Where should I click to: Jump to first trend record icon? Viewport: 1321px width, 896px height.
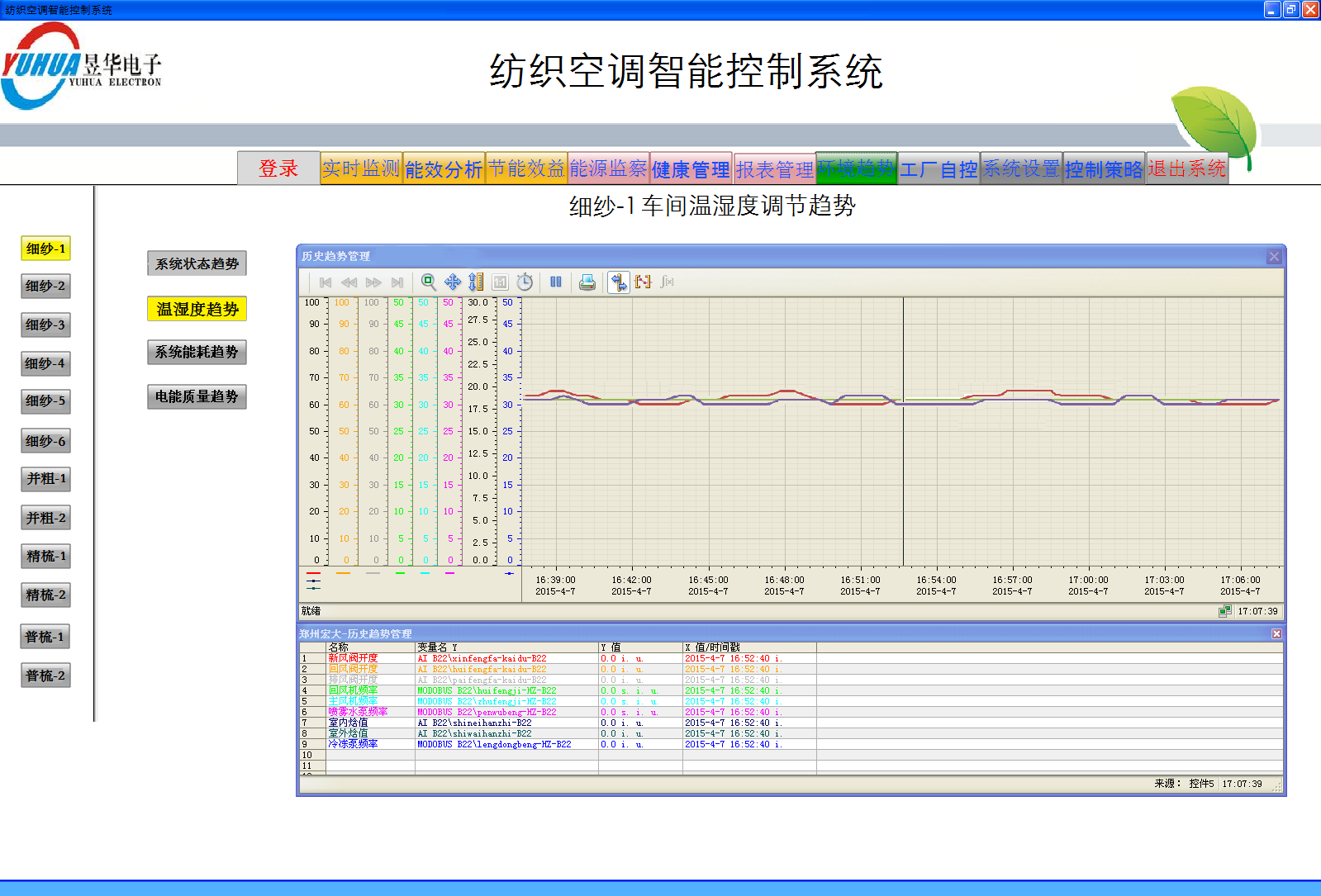[x=325, y=282]
